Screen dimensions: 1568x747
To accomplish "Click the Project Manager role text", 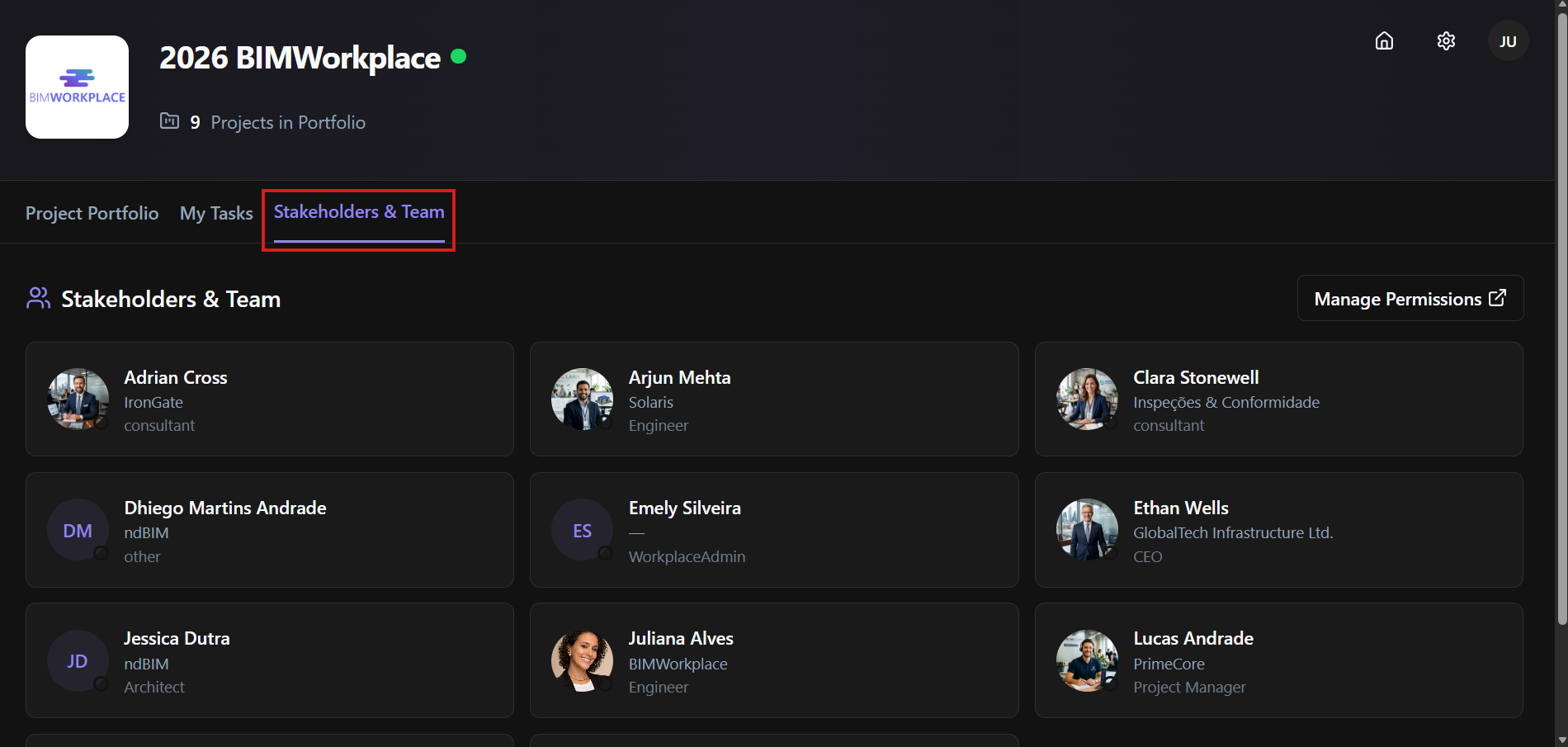I will click(x=1189, y=687).
